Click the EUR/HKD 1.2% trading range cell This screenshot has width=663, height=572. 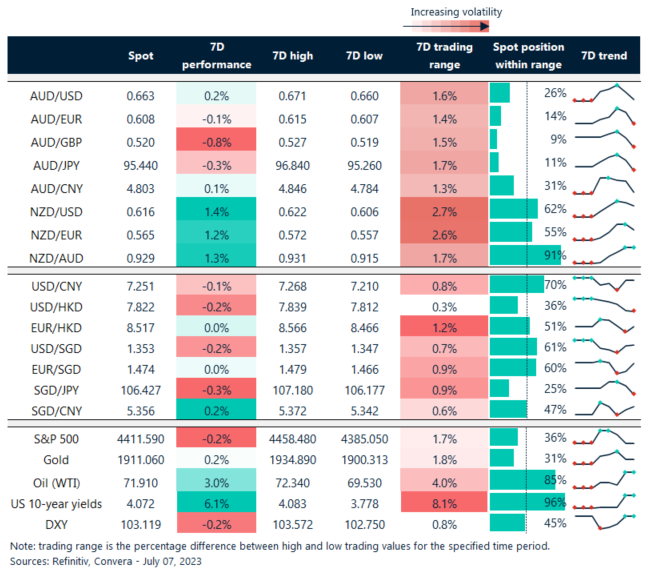click(443, 326)
